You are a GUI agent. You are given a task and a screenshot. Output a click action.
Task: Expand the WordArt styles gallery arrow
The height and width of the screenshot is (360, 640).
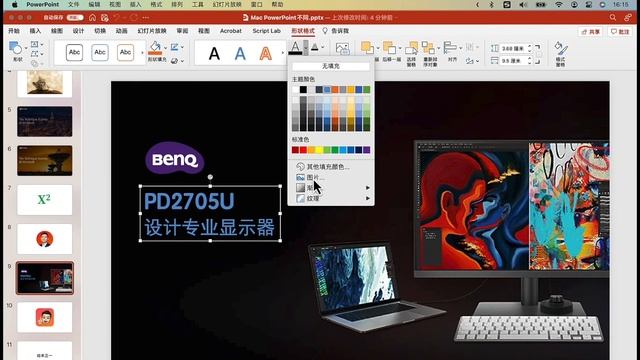(282, 53)
